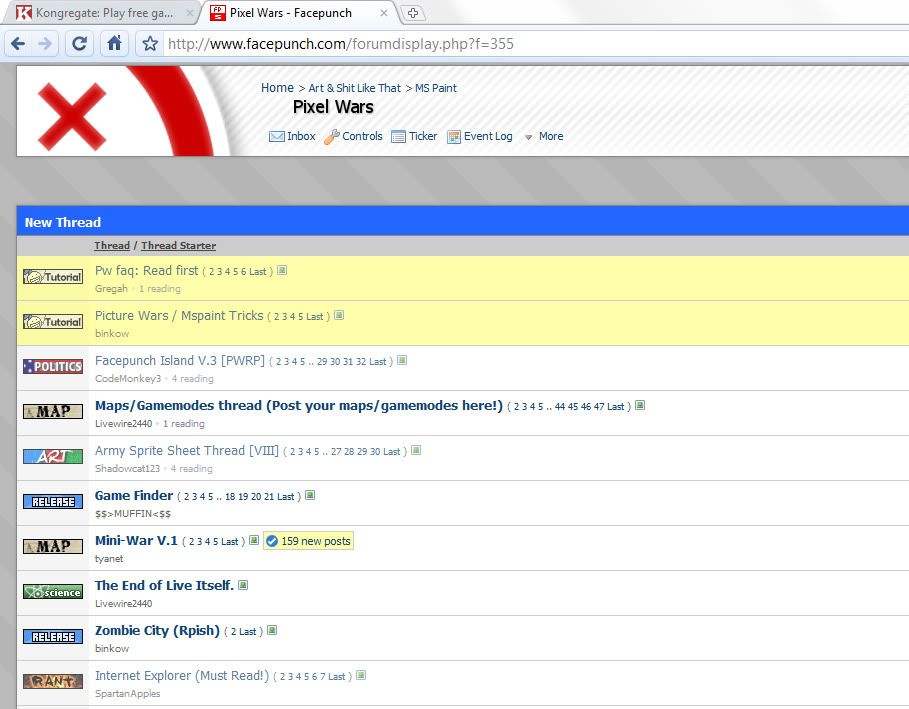The width and height of the screenshot is (909, 709).
Task: Click the POLITICS icon beside Facepunch Island
Action: click(x=53, y=366)
